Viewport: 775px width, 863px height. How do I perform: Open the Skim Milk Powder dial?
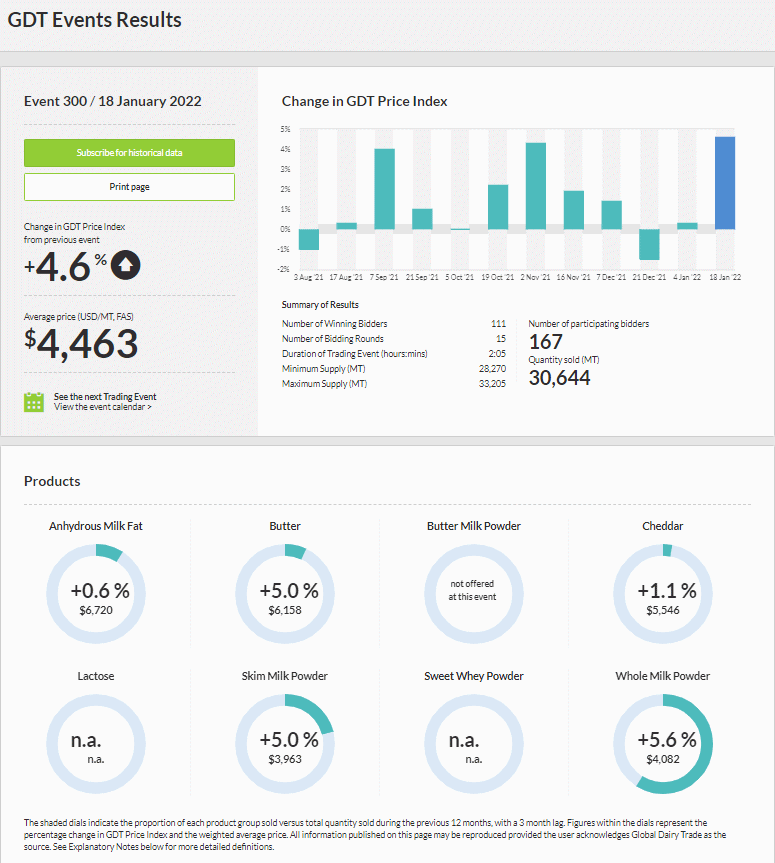285,744
